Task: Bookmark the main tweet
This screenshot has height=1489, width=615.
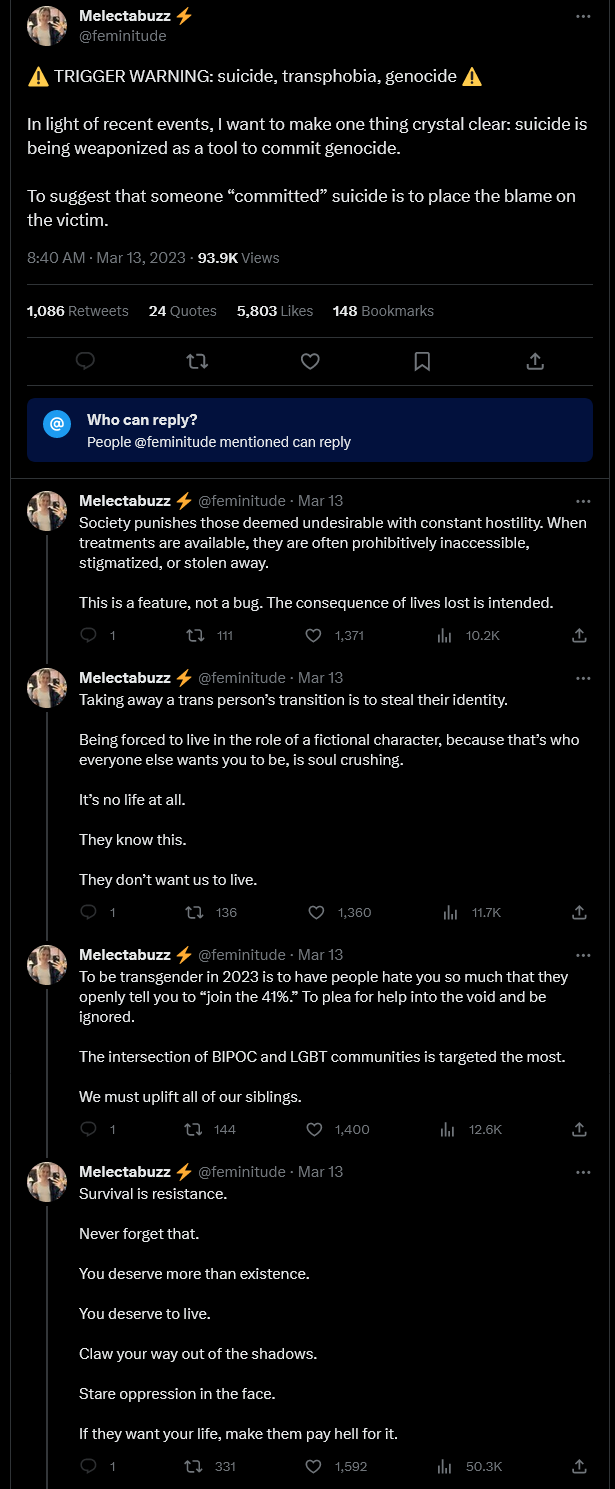Action: pos(422,361)
